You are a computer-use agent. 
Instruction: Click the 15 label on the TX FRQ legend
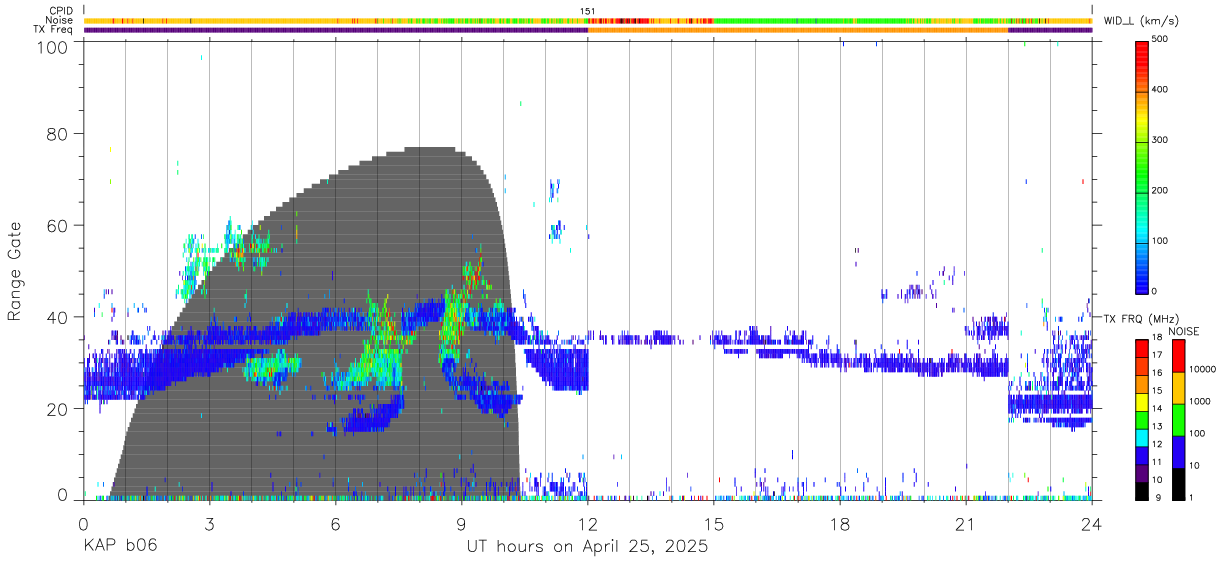[1158, 391]
